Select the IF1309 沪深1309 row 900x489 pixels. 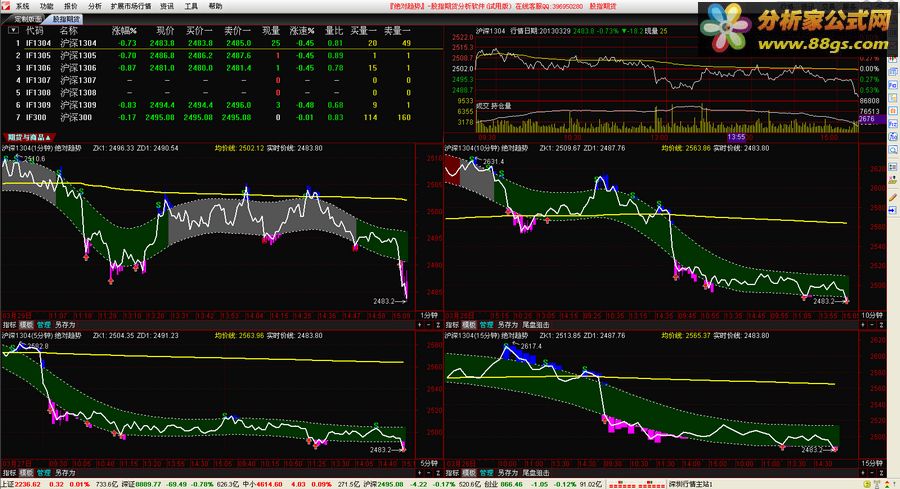[x=222, y=105]
